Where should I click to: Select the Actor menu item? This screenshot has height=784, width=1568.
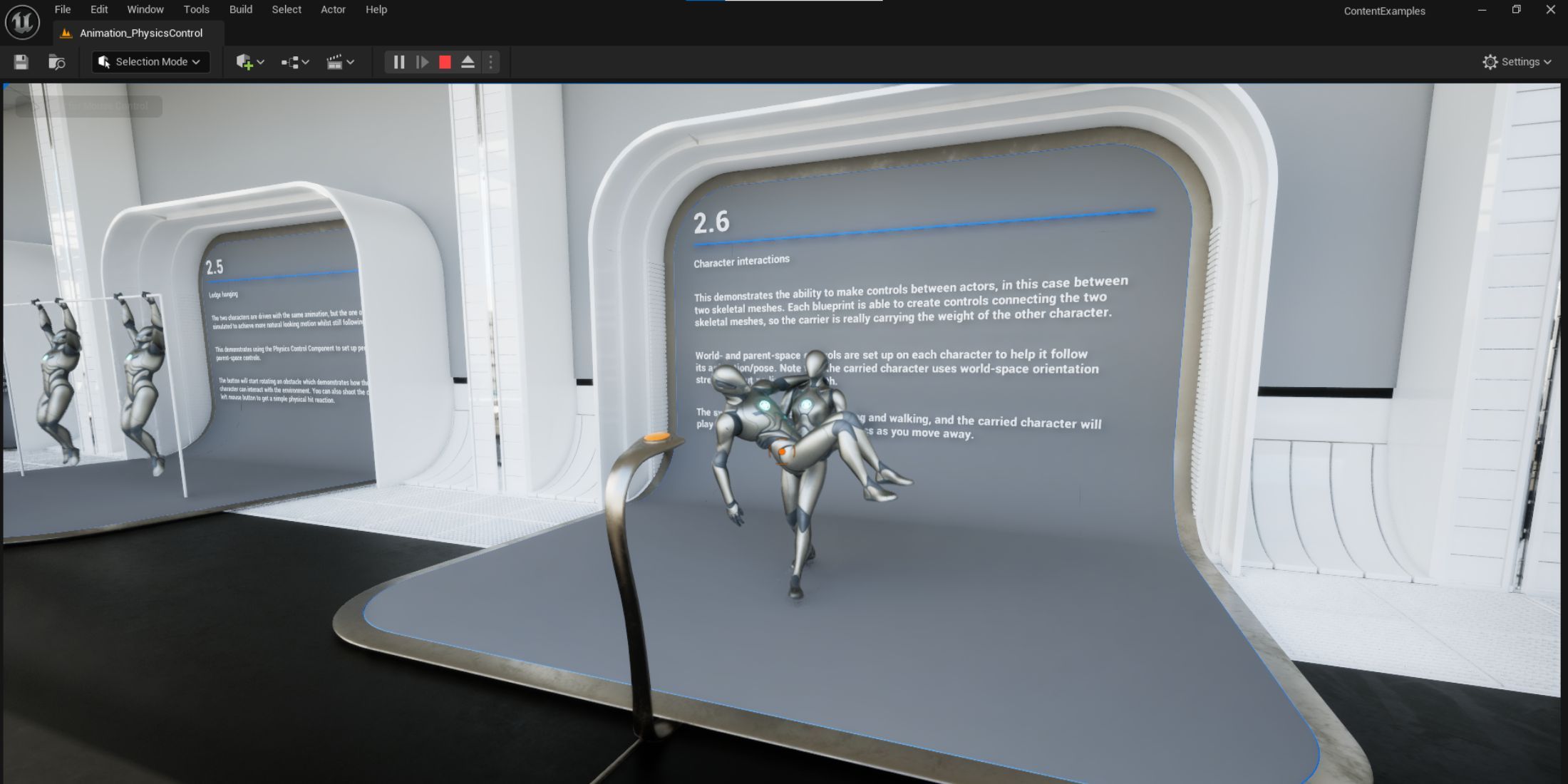click(333, 9)
